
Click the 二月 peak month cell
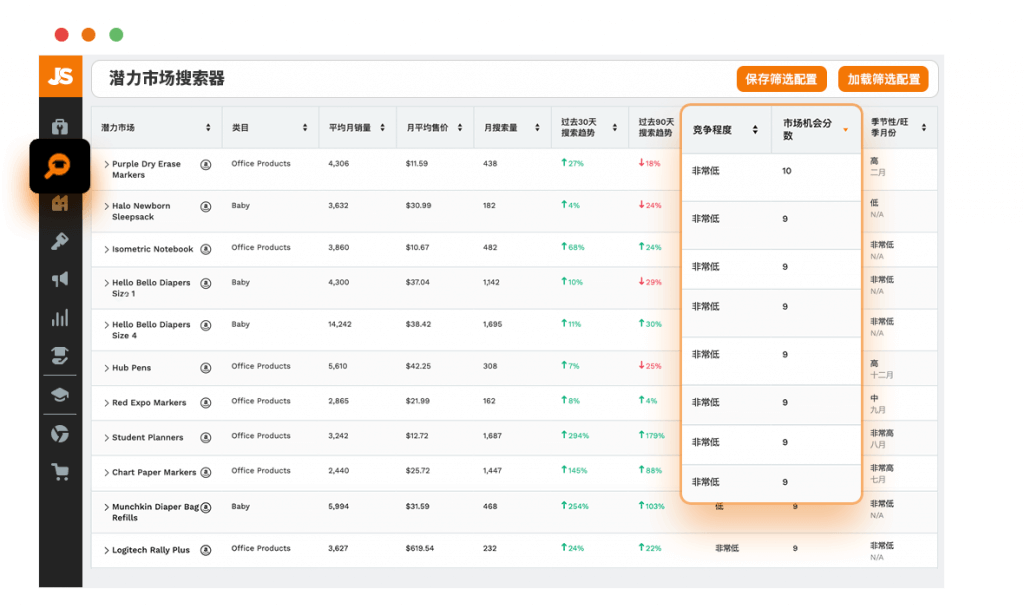(x=878, y=172)
